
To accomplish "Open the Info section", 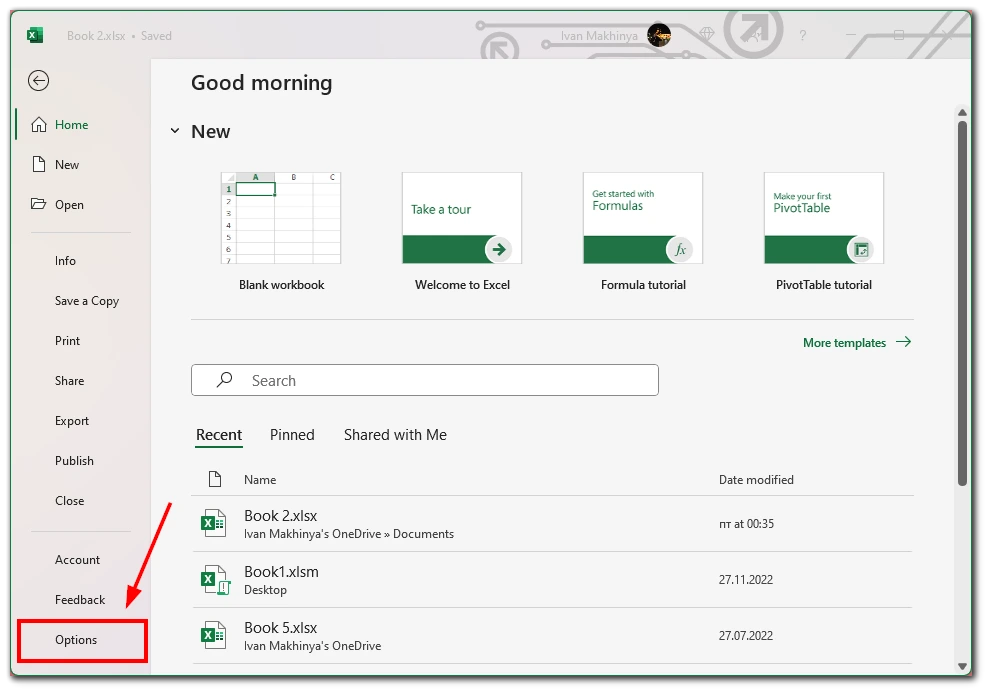I will point(65,261).
